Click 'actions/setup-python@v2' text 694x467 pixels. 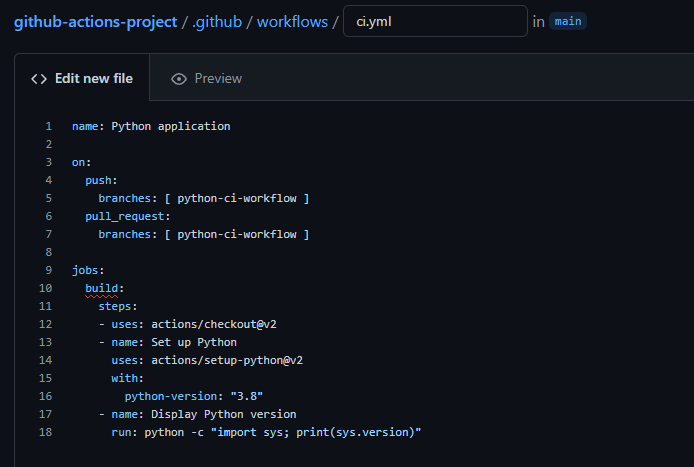click(227, 360)
